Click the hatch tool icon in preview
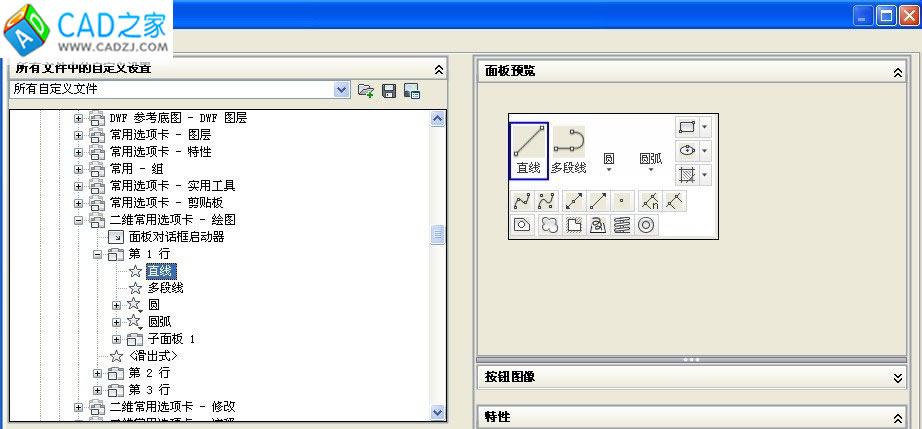The height and width of the screenshot is (429, 922). point(686,175)
